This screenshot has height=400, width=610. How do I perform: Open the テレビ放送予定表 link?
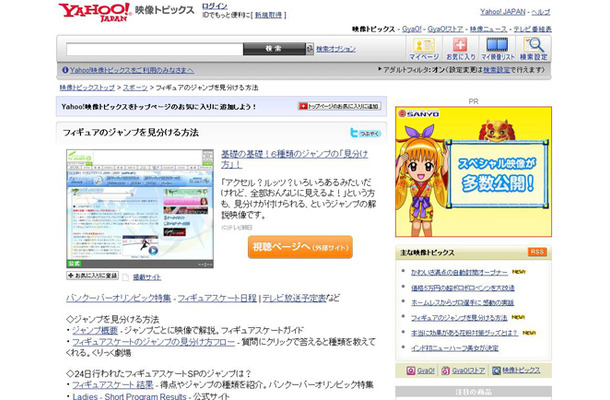(294, 298)
